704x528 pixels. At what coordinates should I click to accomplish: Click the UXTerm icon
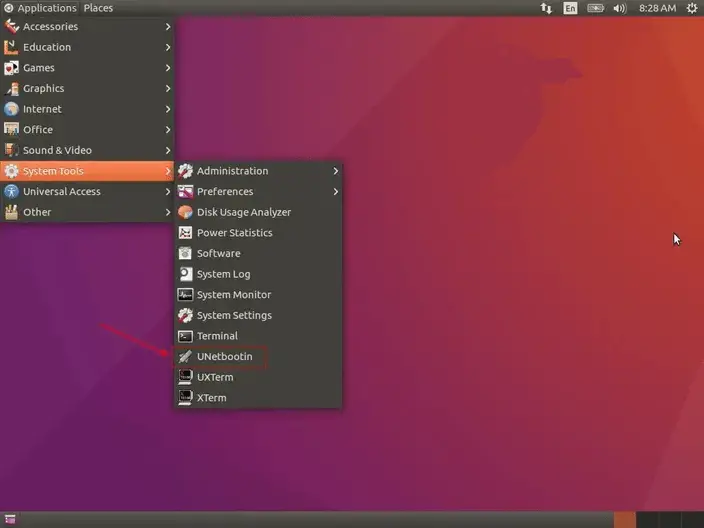pyautogui.click(x=185, y=377)
